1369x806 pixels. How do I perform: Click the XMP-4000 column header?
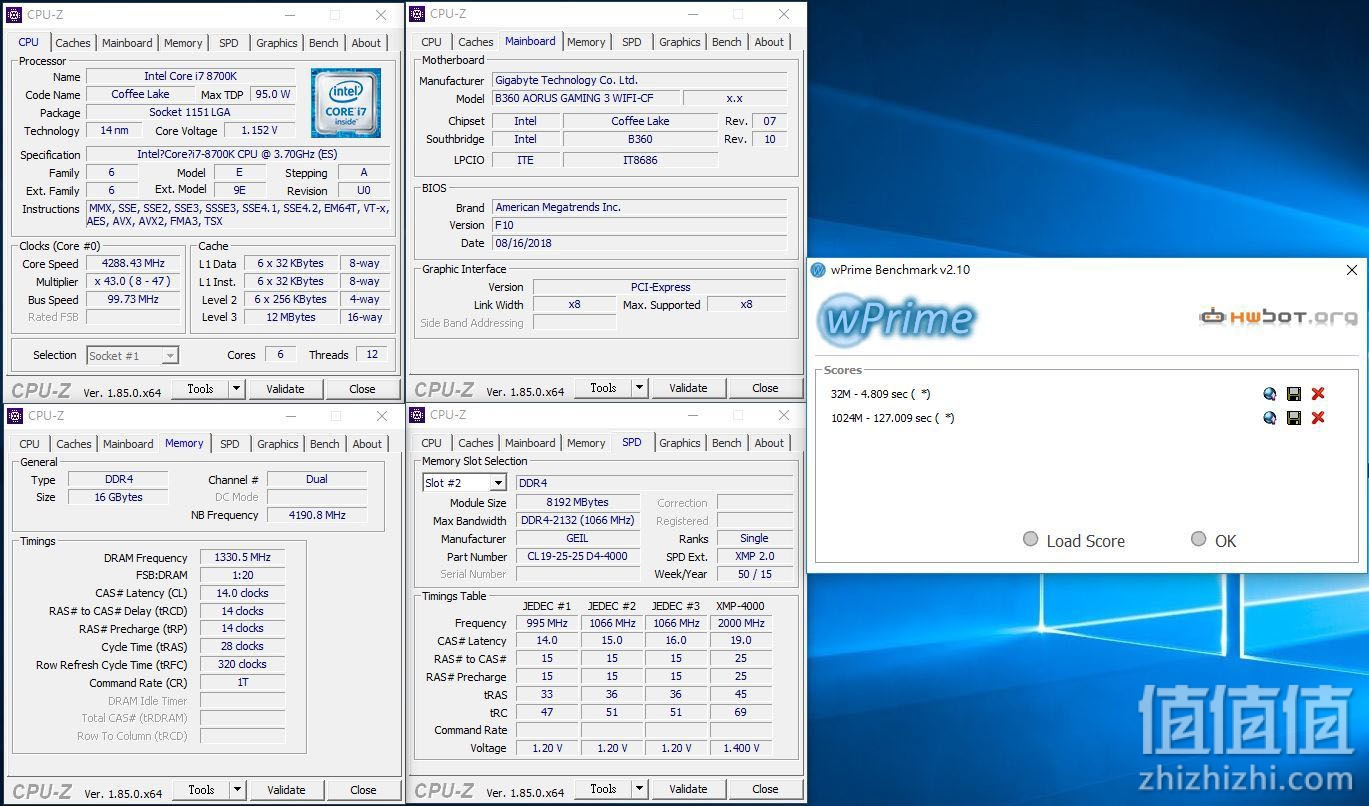click(x=741, y=606)
